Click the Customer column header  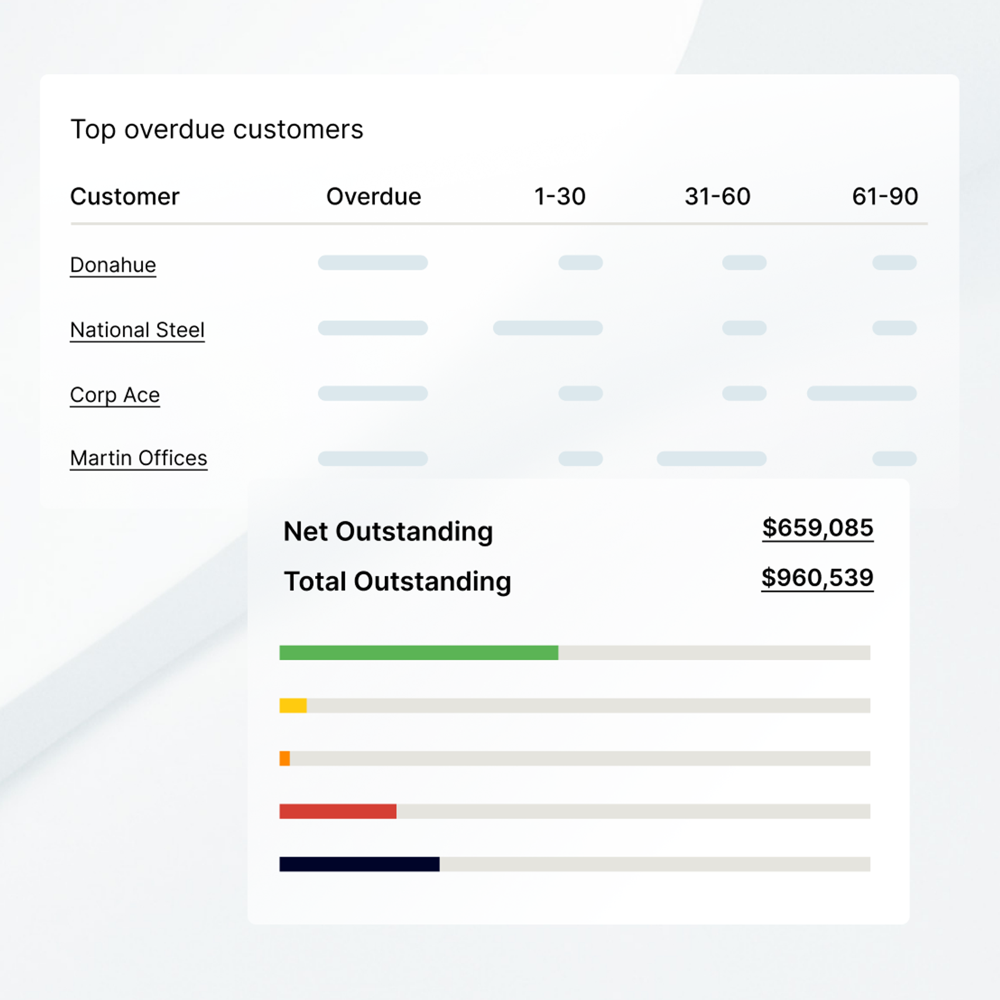(124, 196)
